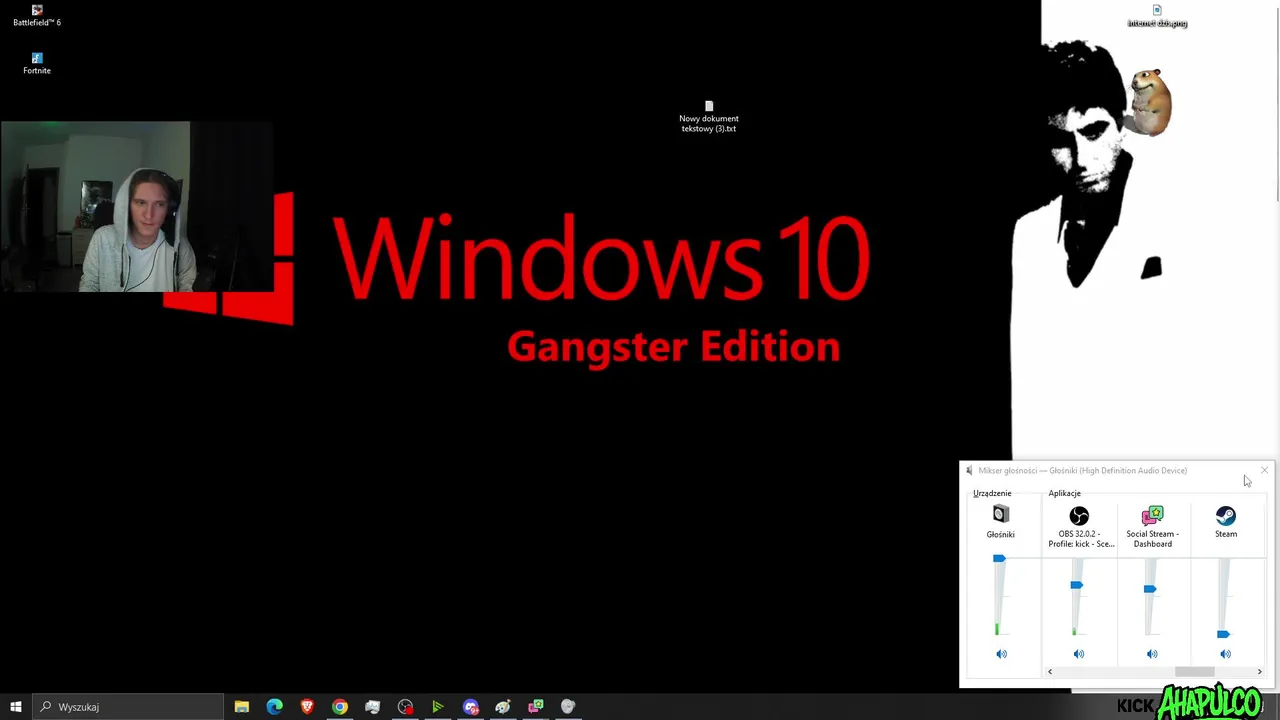Switch to Social Stream taskbar icon
The image size is (1280, 720).
(x=536, y=707)
